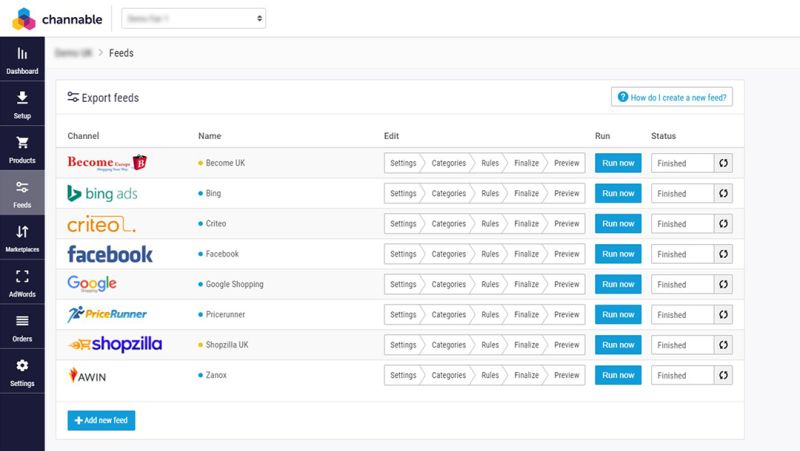
Task: Open Preview step for Google Shopping
Action: 566,284
